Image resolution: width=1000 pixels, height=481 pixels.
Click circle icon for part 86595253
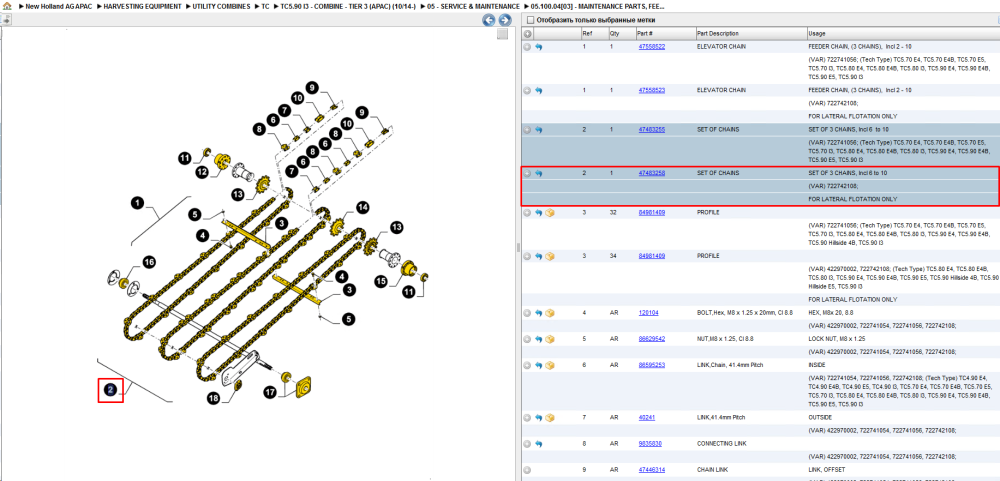pos(527,366)
